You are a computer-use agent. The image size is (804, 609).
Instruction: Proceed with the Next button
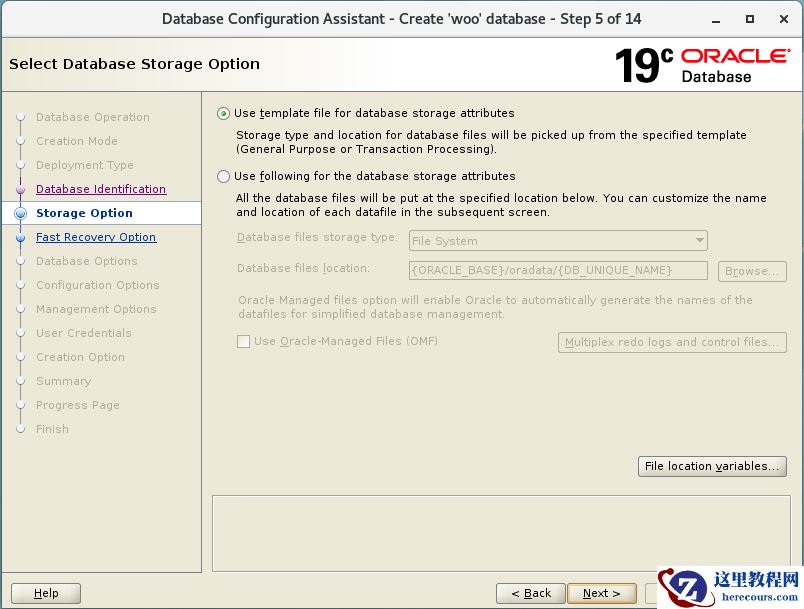[602, 594]
